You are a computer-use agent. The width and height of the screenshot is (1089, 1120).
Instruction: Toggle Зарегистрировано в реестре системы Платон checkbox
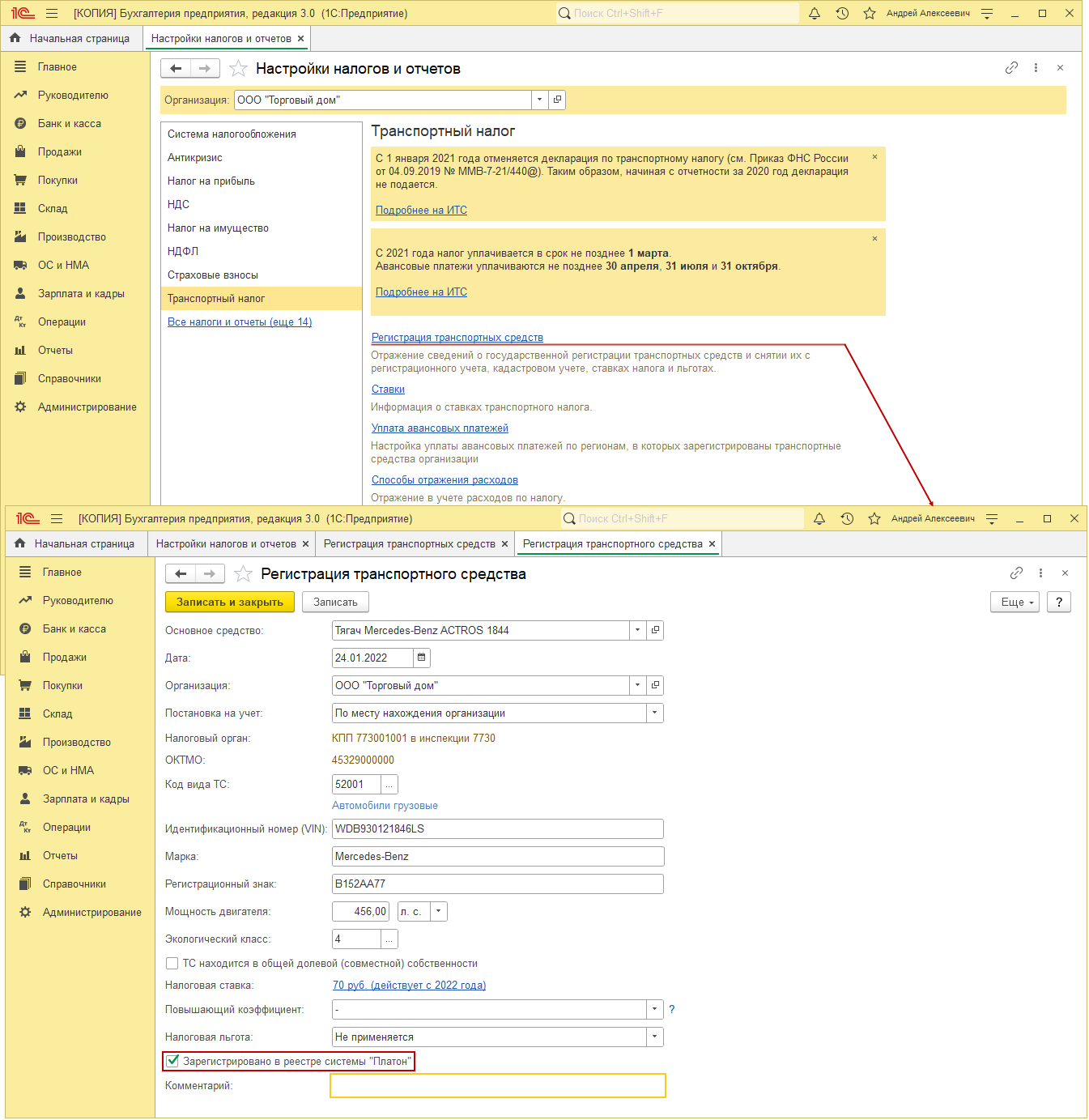pos(172,1061)
